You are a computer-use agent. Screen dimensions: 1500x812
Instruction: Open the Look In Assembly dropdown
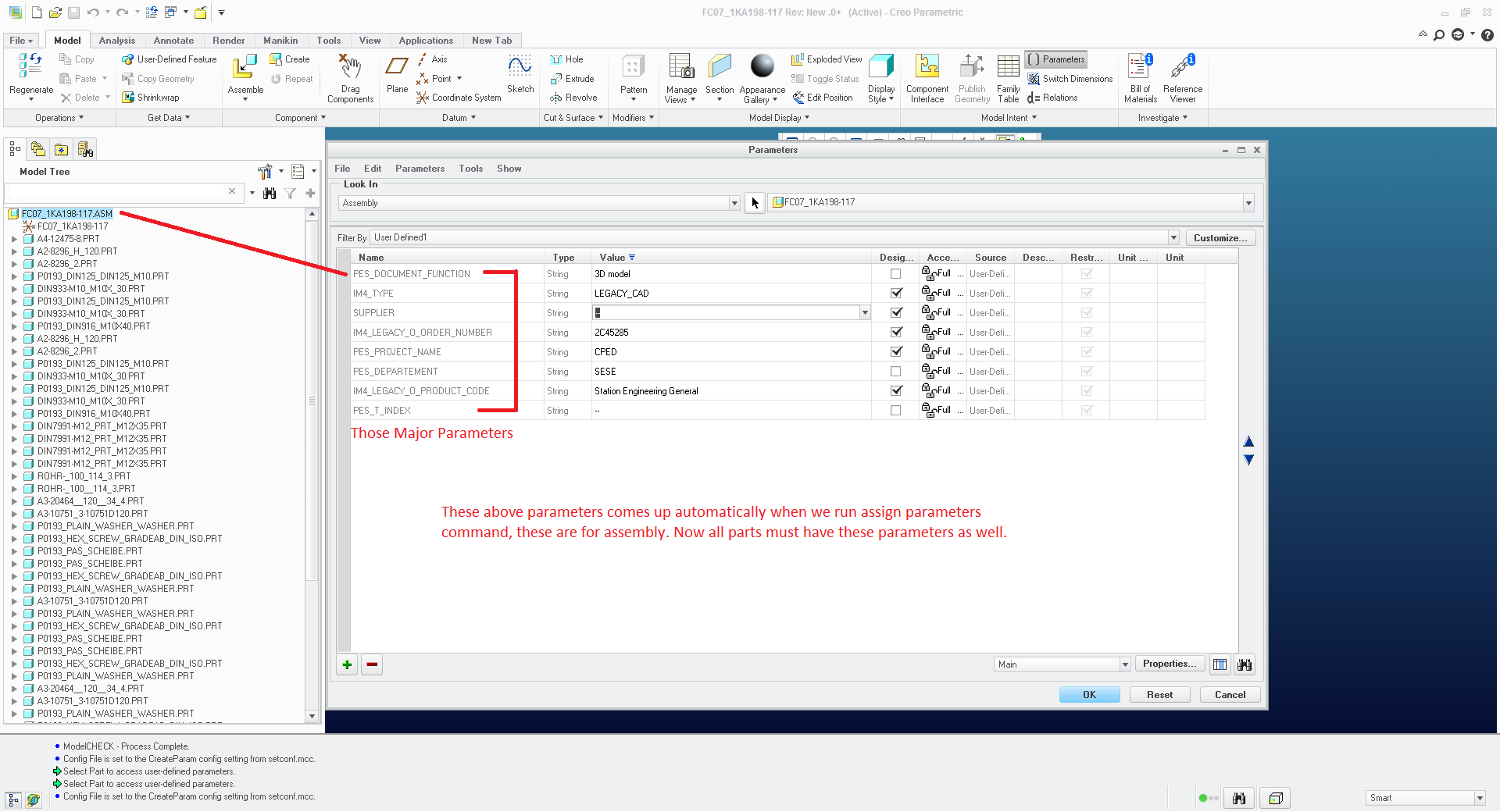[x=734, y=203]
